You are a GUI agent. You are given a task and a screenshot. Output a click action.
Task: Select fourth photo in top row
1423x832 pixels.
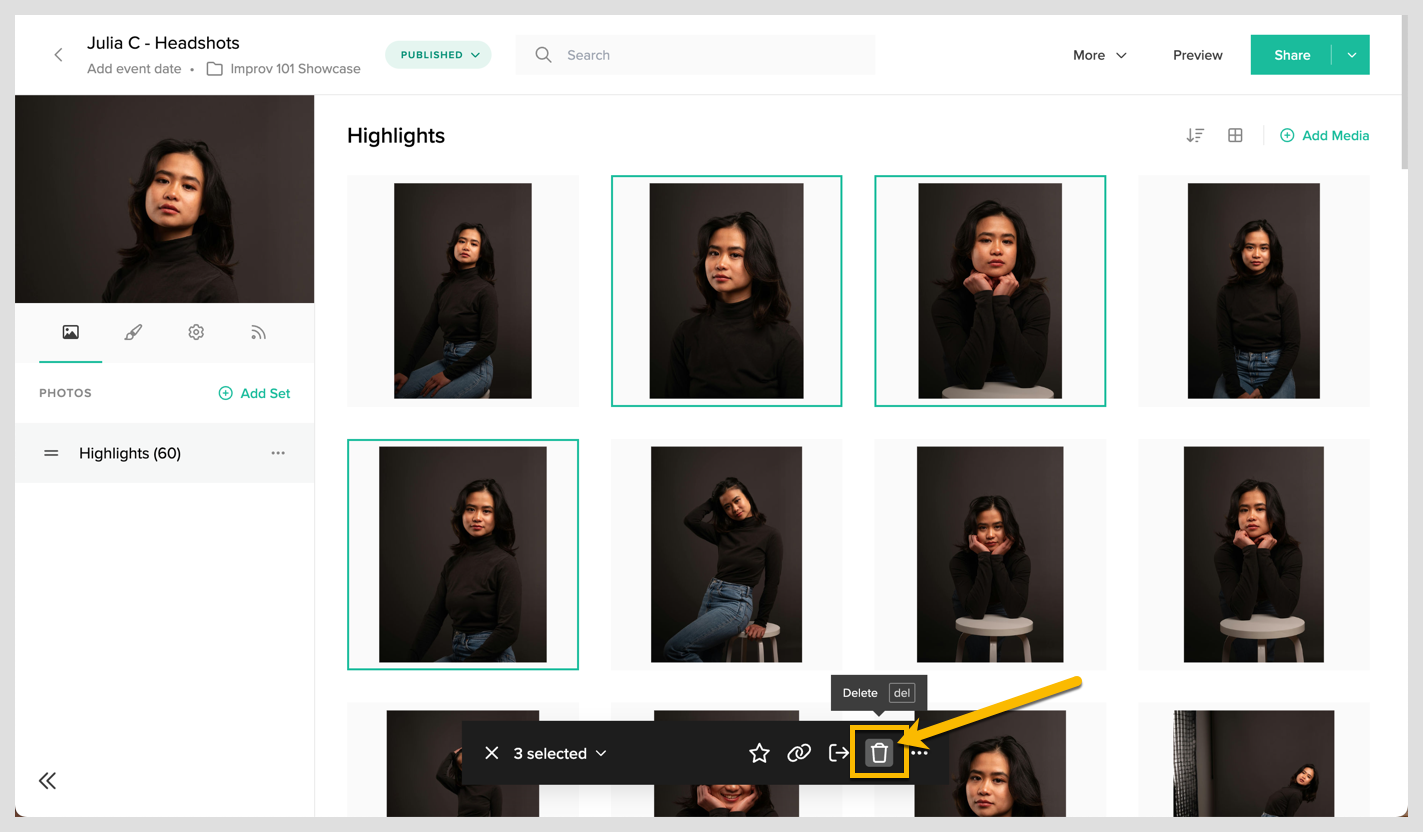(x=1254, y=291)
